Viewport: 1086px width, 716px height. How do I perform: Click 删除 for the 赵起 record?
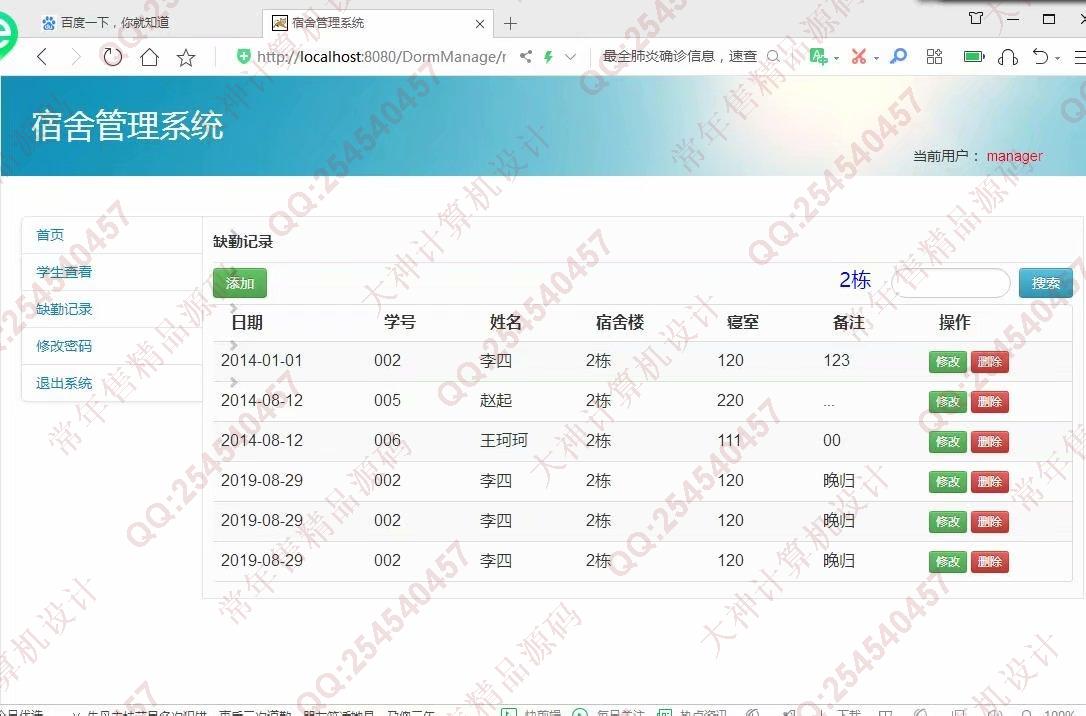pyautogui.click(x=990, y=402)
